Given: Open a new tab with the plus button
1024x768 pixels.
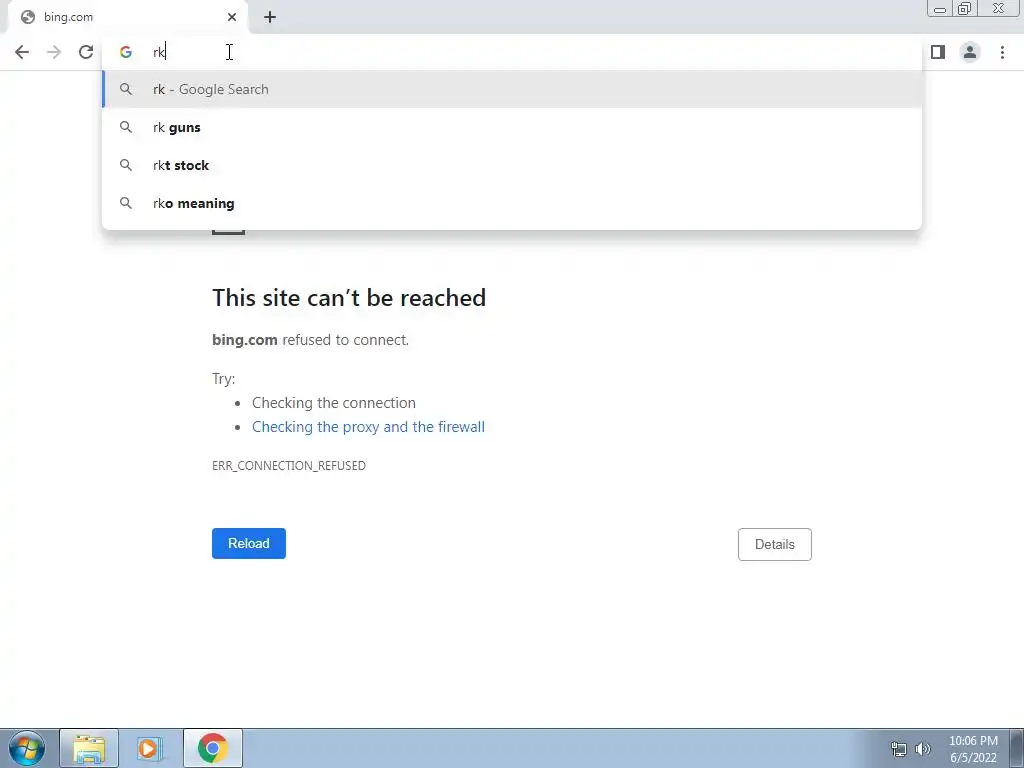Looking at the screenshot, I should (x=270, y=17).
